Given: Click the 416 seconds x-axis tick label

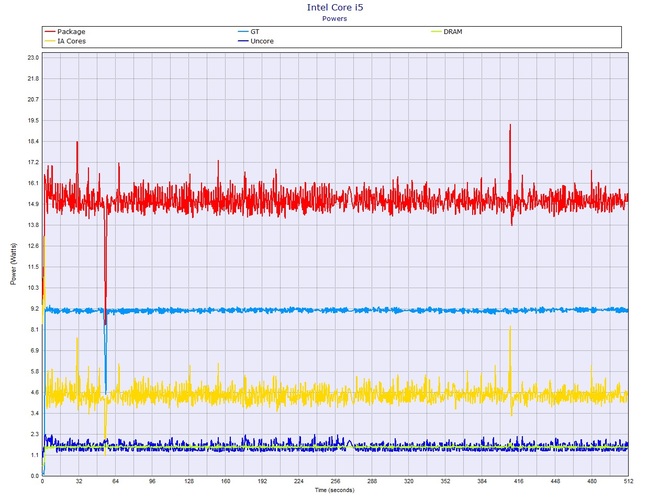Looking at the screenshot, I should click(519, 481).
